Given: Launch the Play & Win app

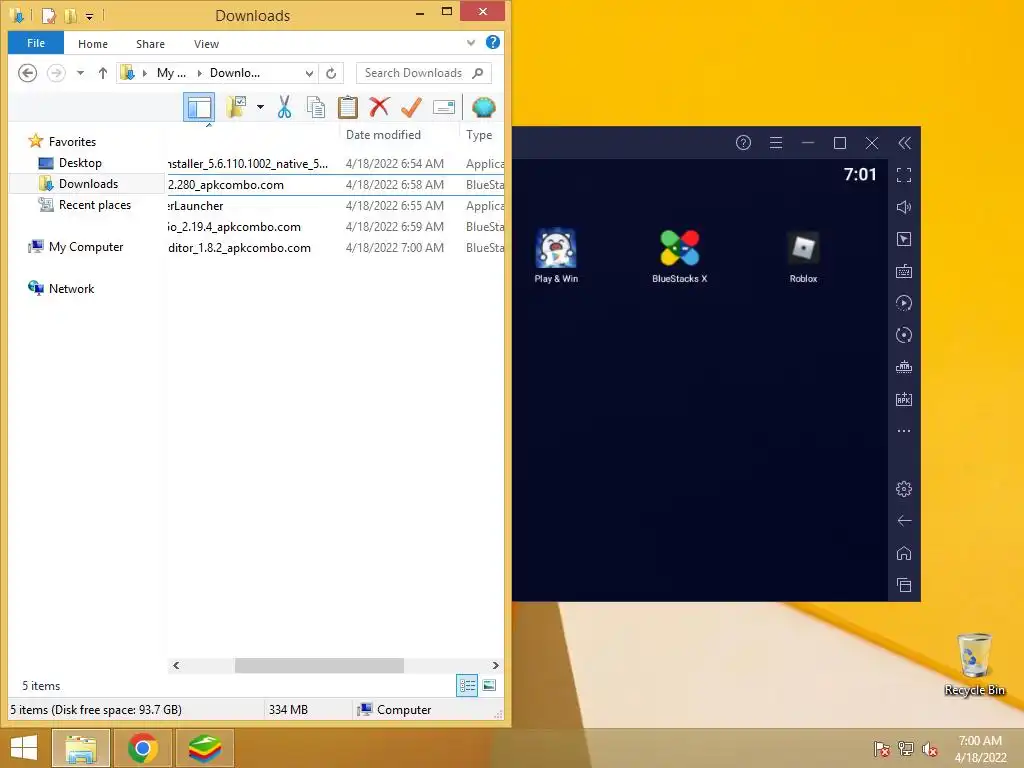Looking at the screenshot, I should 556,255.
